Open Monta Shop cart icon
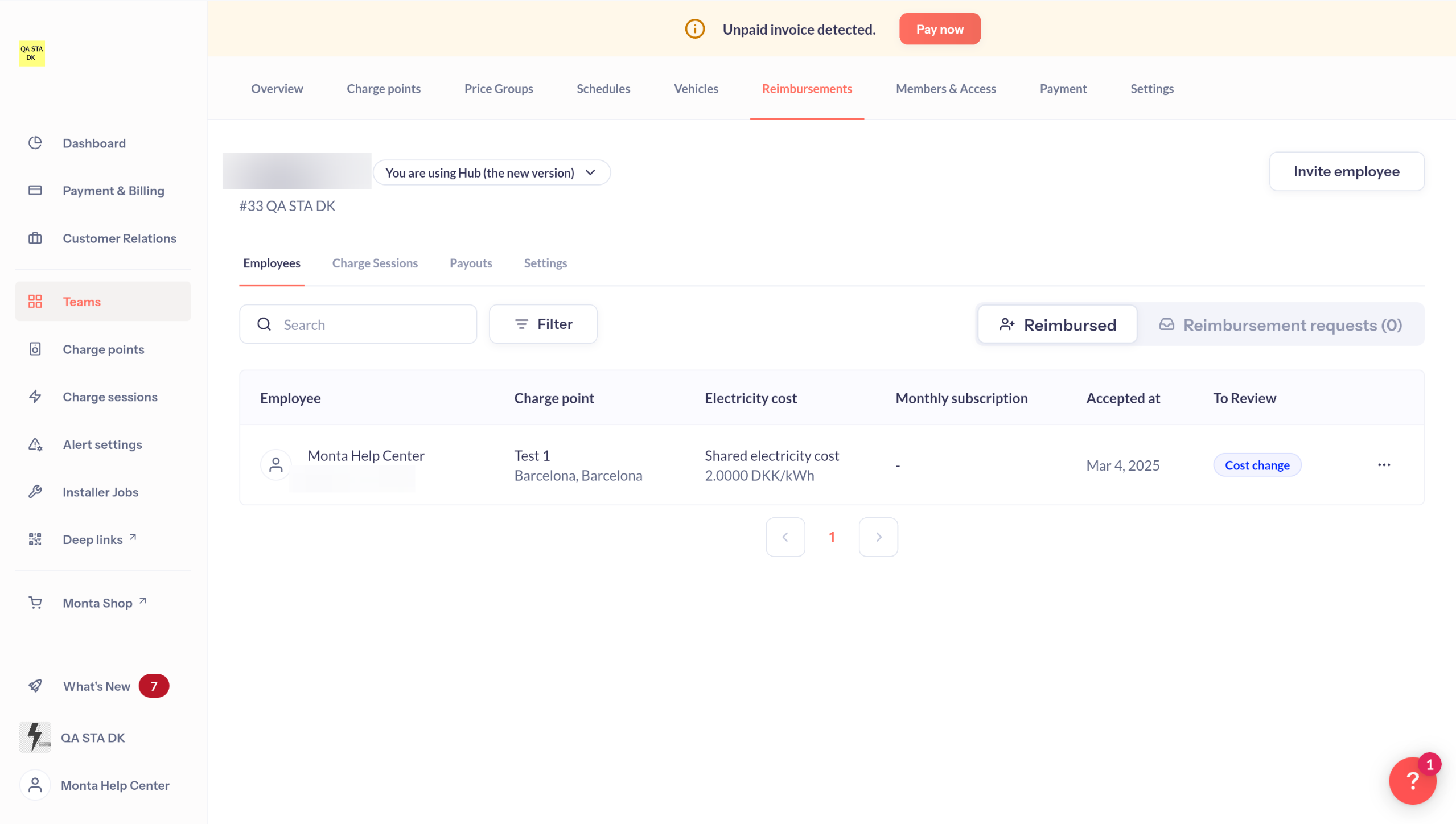This screenshot has height=824, width=1456. pos(35,603)
